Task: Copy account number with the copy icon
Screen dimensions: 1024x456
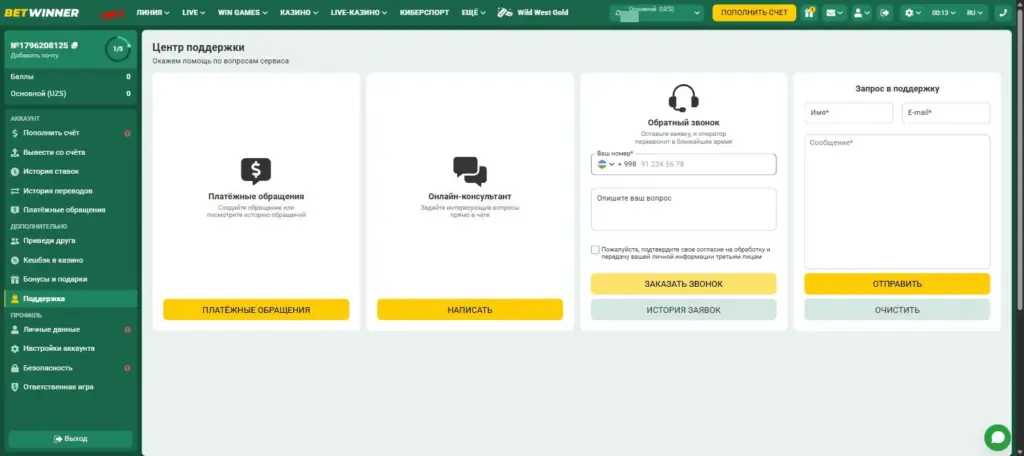Action: (74, 45)
